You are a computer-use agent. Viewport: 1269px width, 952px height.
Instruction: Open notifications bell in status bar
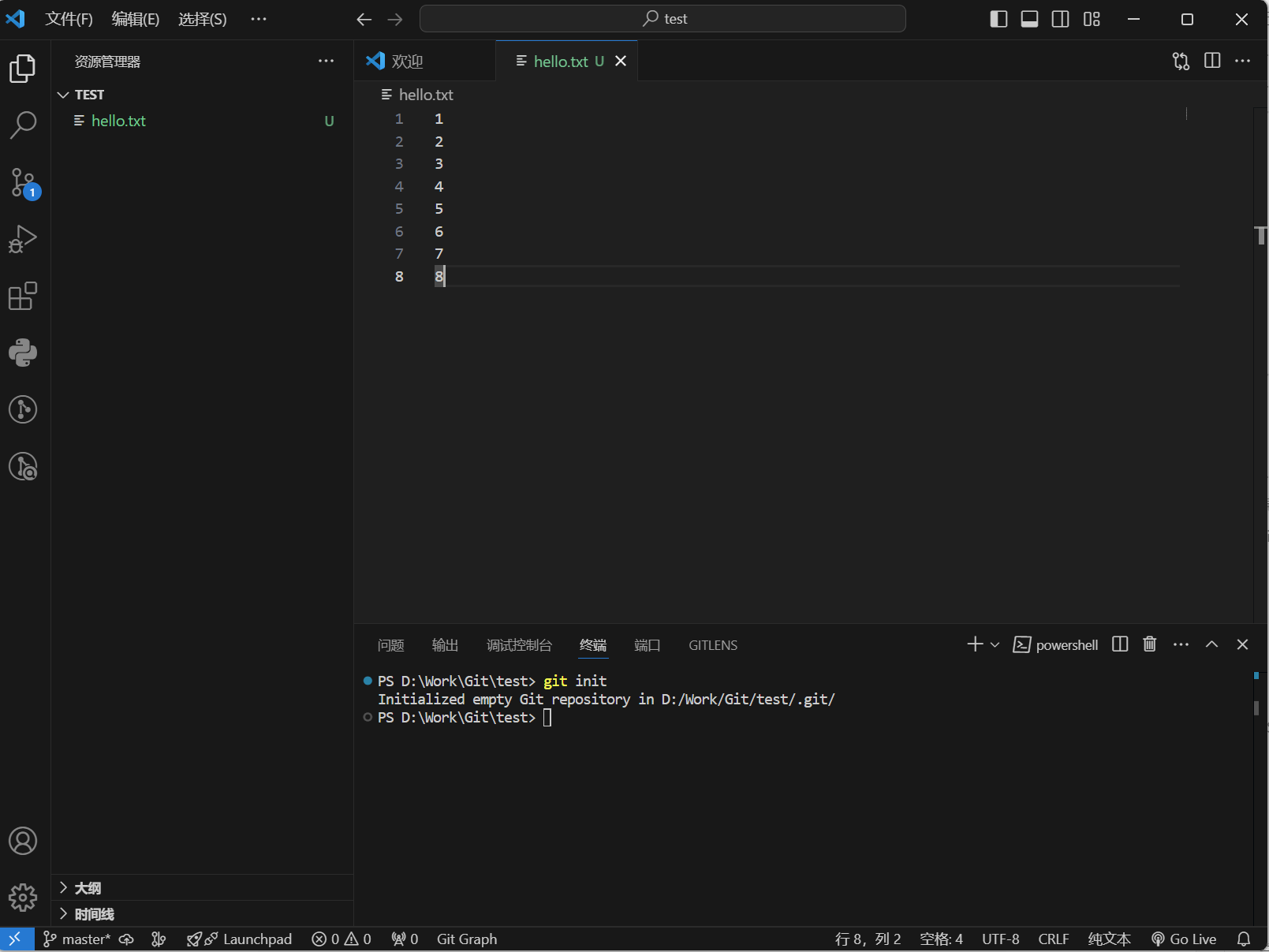(x=1244, y=939)
